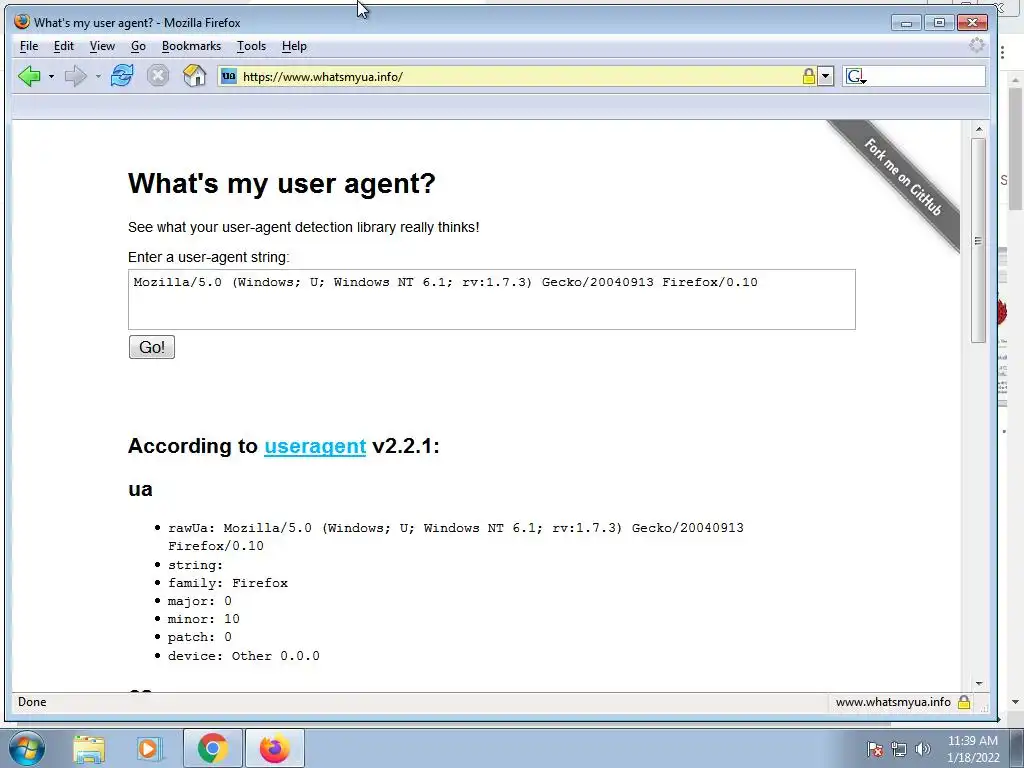Click the status bar security padlock icon
Image resolution: width=1024 pixels, height=768 pixels.
point(964,702)
